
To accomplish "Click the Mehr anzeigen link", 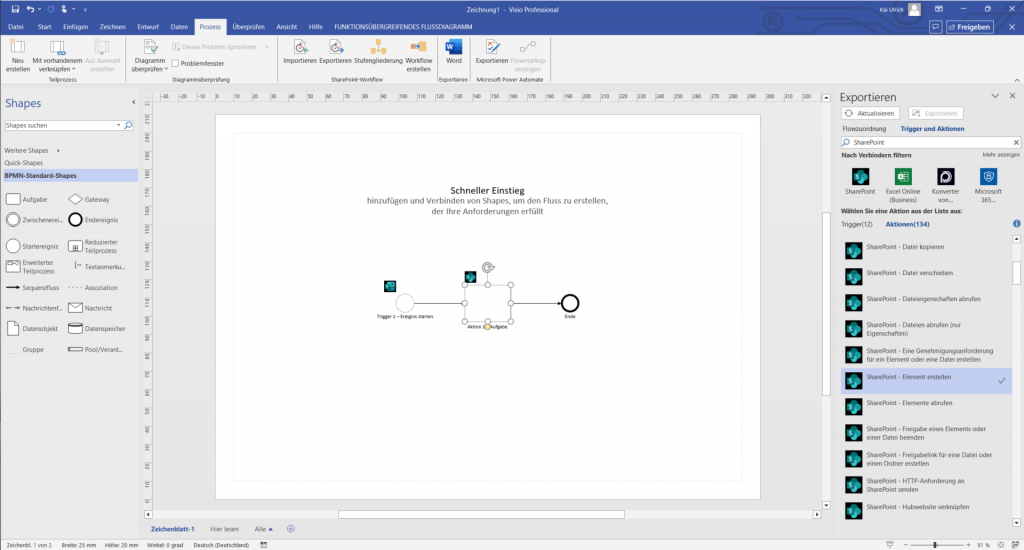I will coord(1000,155).
